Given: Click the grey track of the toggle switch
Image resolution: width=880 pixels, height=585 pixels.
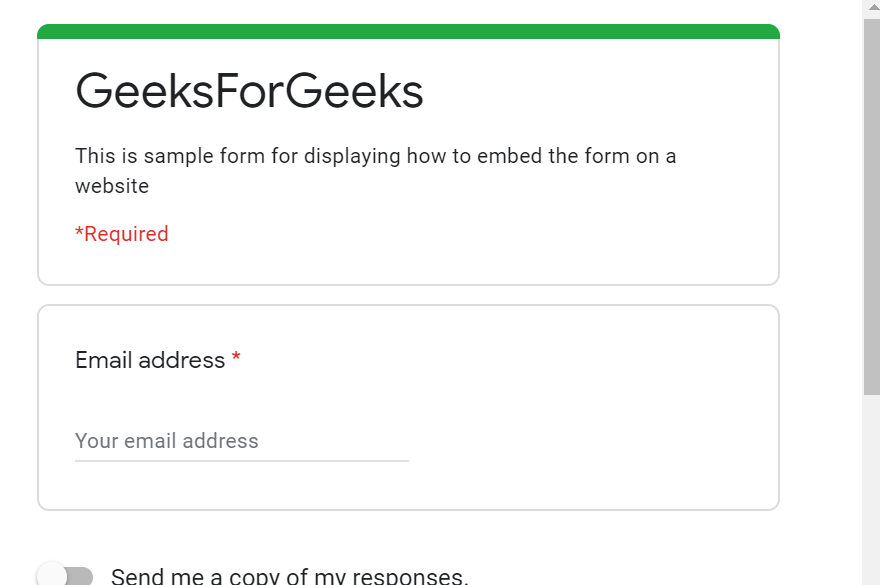Looking at the screenshot, I should pos(84,577).
